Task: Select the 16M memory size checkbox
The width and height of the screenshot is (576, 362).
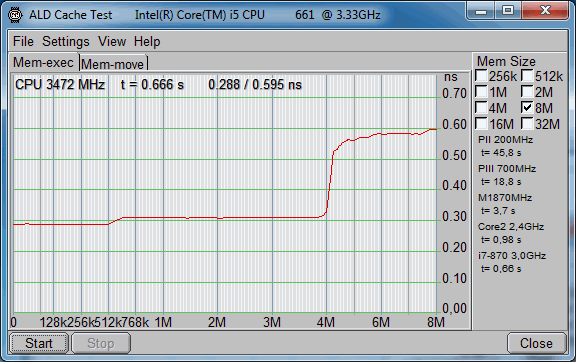Action: 481,123
